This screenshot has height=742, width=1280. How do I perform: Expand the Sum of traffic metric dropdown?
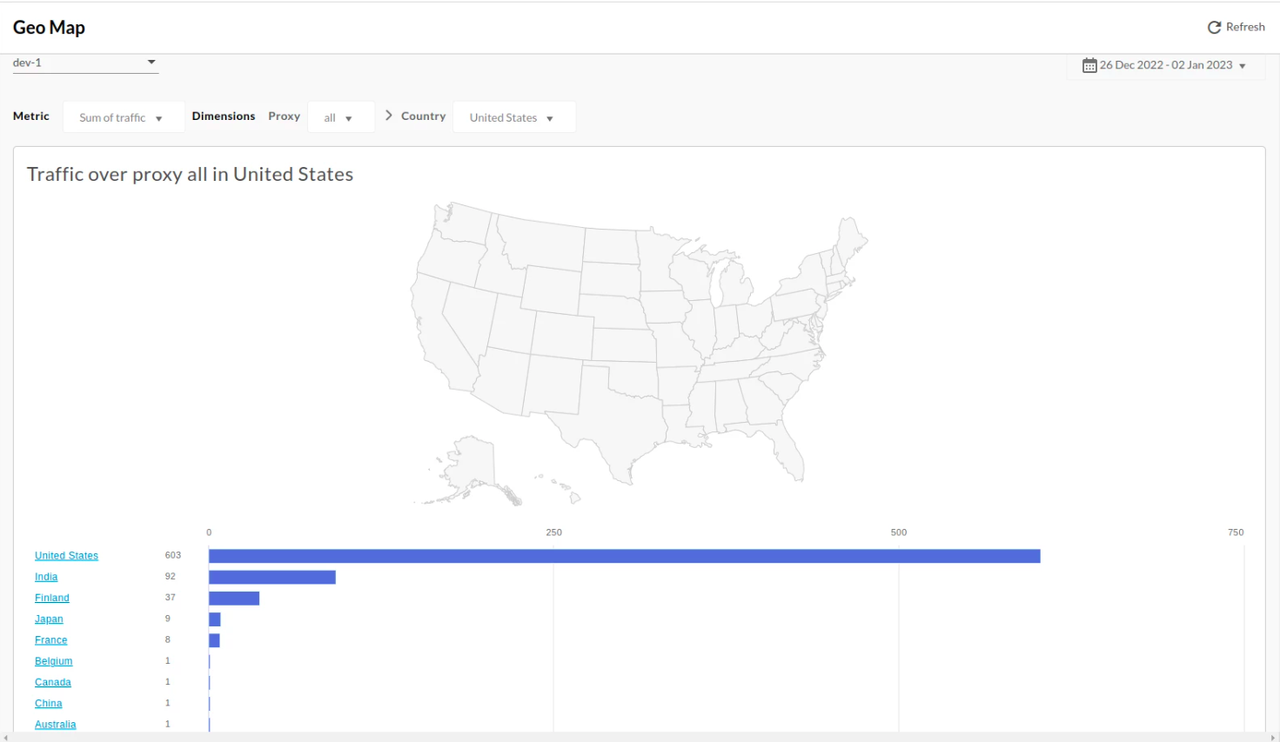click(124, 118)
